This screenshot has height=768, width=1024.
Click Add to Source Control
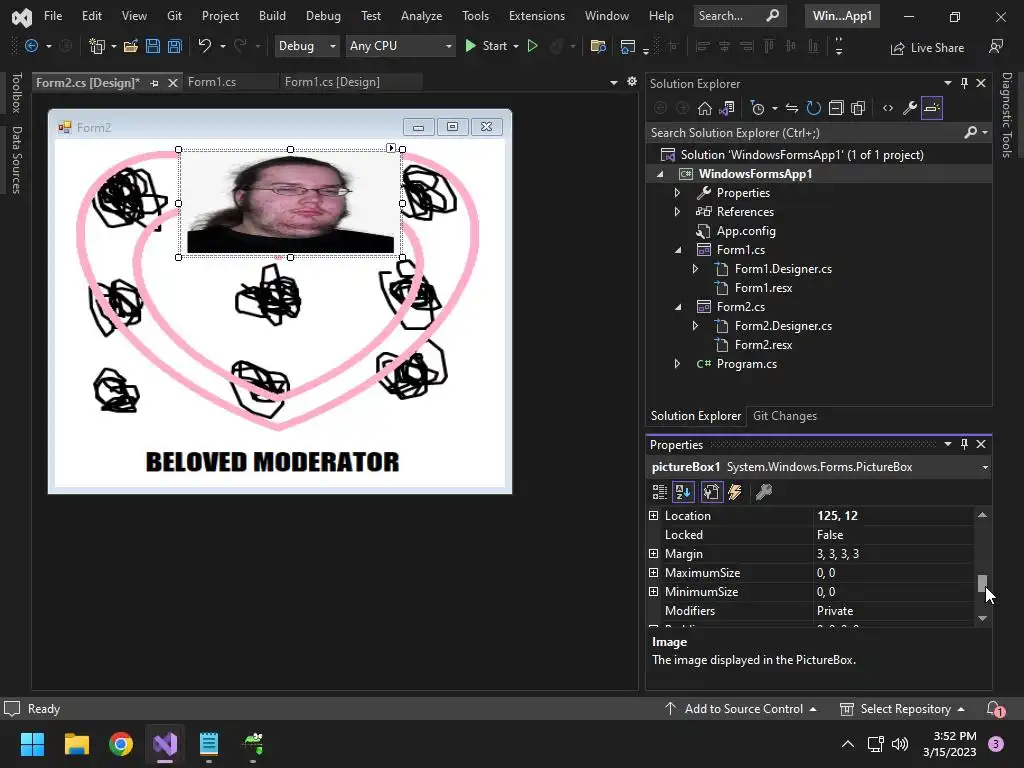click(x=741, y=709)
